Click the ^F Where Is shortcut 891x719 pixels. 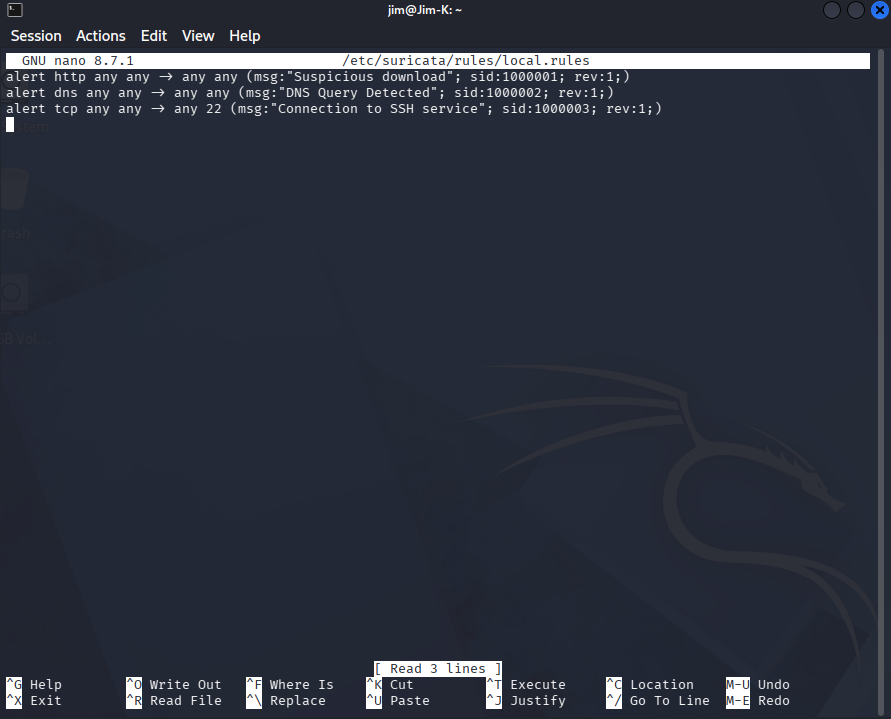pos(290,684)
